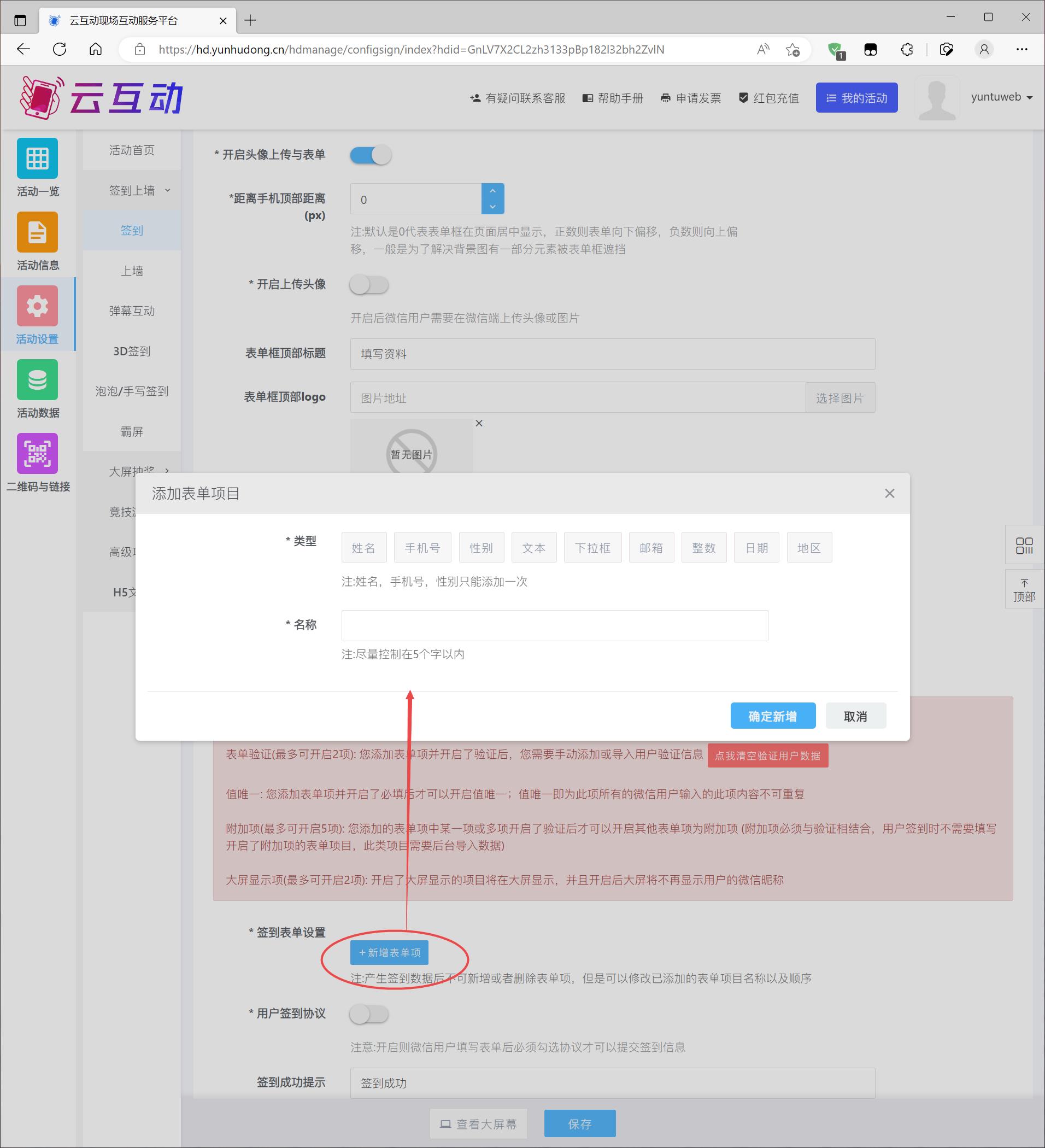Jump to top with the 顶部 icon
Image resolution: width=1045 pixels, height=1148 pixels.
click(1024, 589)
